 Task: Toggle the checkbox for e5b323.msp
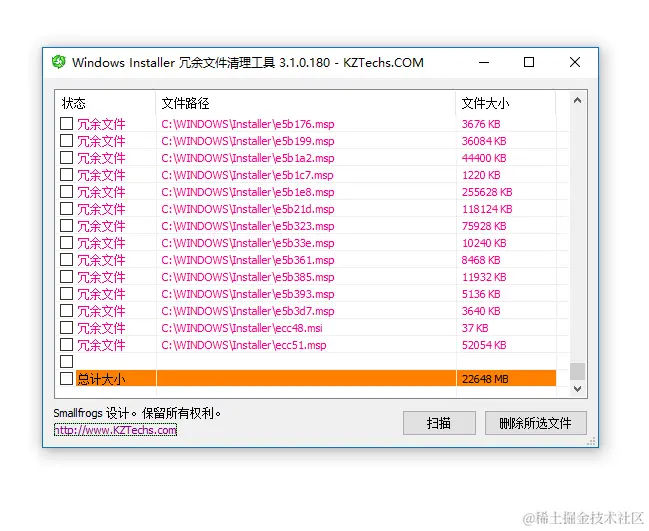click(x=66, y=225)
